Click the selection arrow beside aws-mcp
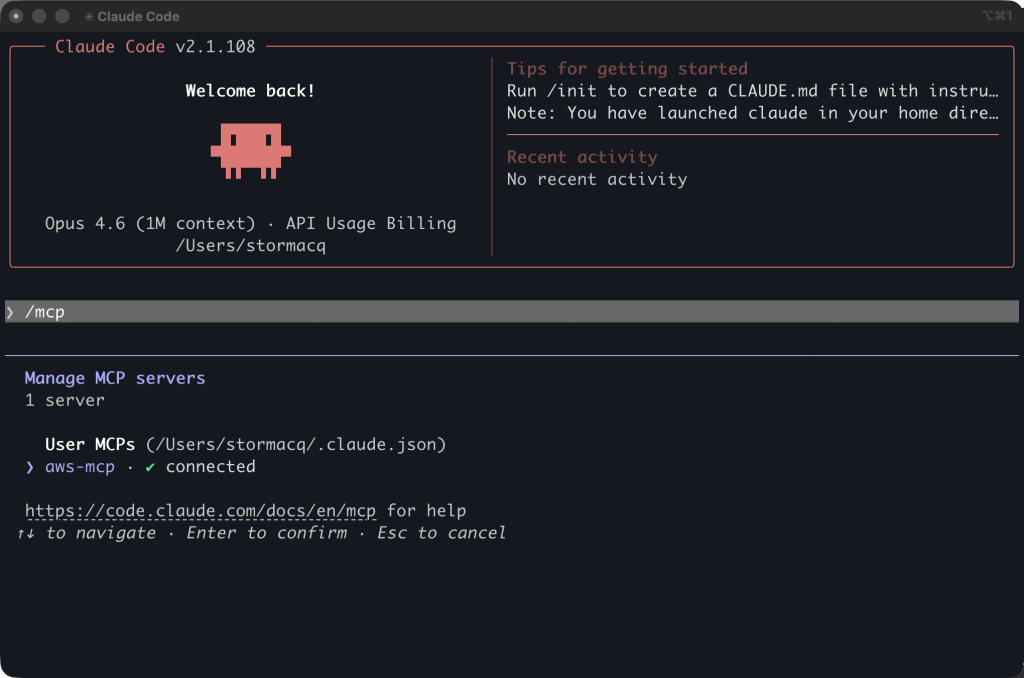Image resolution: width=1024 pixels, height=678 pixels. click(x=30, y=467)
